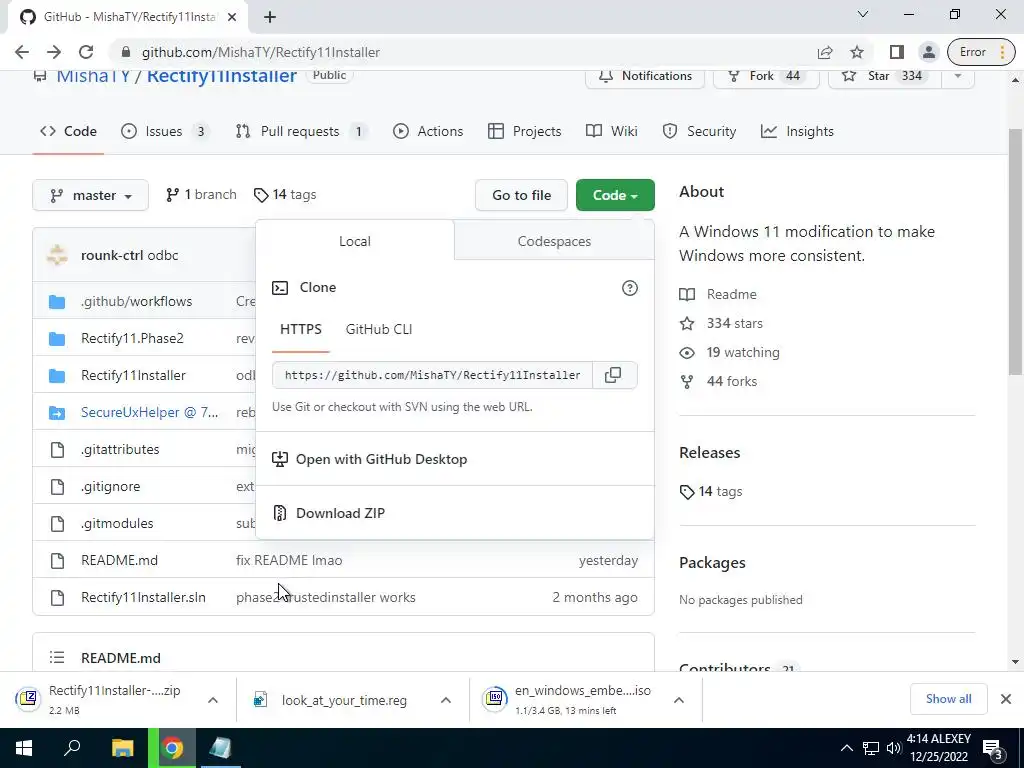This screenshot has width=1024, height=768.
Task: Open the Pull requests tab
Action: [x=301, y=131]
